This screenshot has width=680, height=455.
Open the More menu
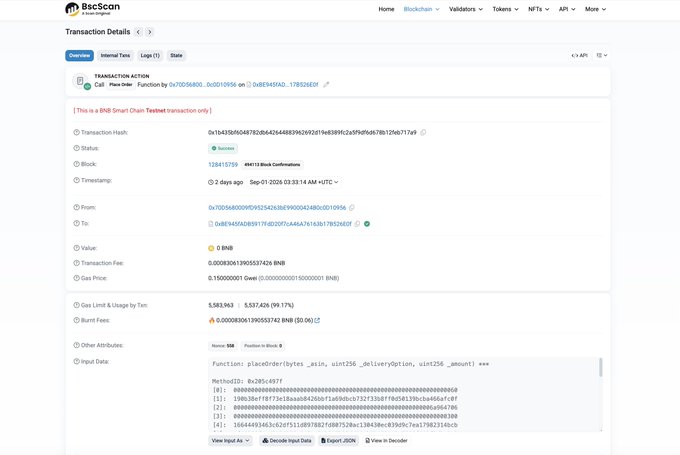(595, 9)
